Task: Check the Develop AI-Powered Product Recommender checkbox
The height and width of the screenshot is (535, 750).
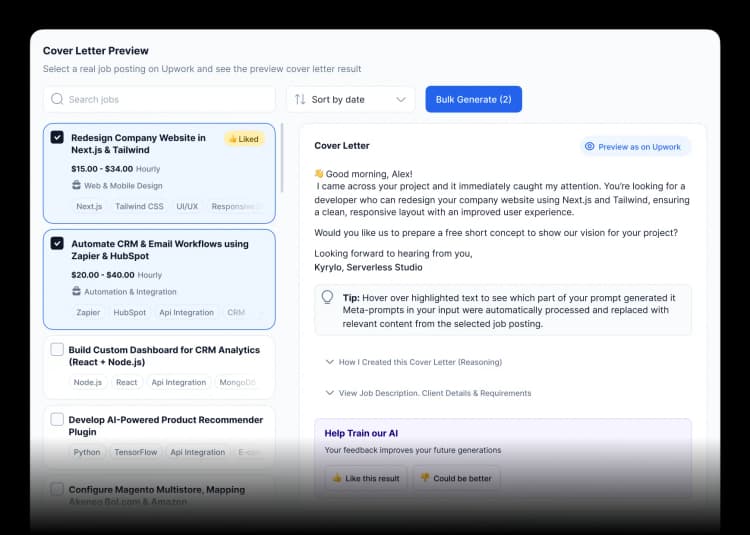Action: click(x=57, y=419)
